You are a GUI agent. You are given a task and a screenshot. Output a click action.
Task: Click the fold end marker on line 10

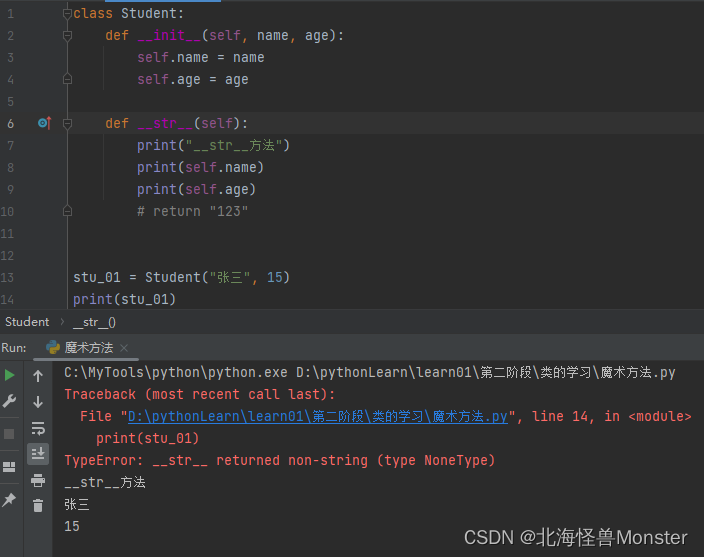(67, 211)
